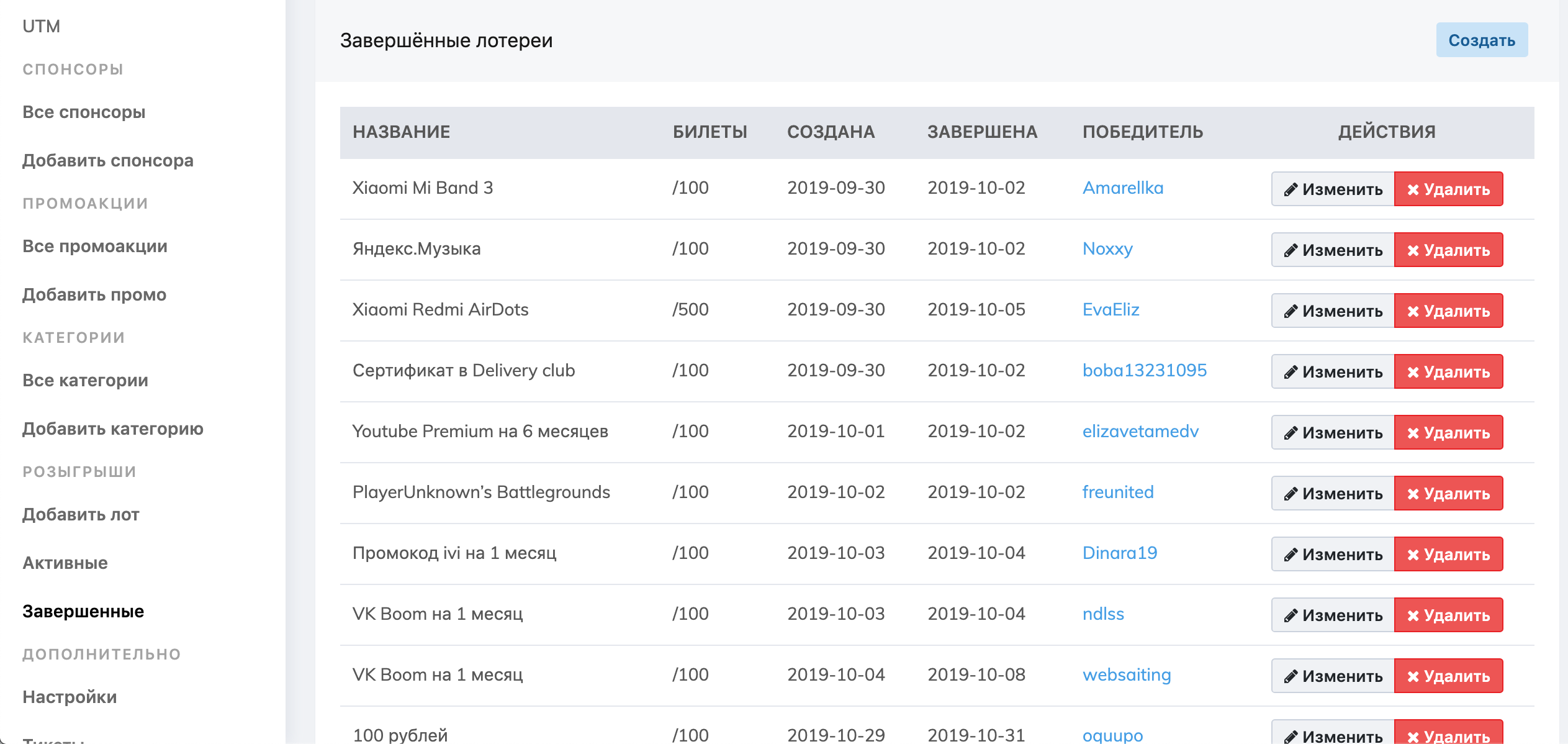Click delete X icon for Delivery club certificate
This screenshot has width=1568, height=744.
(x=1413, y=372)
